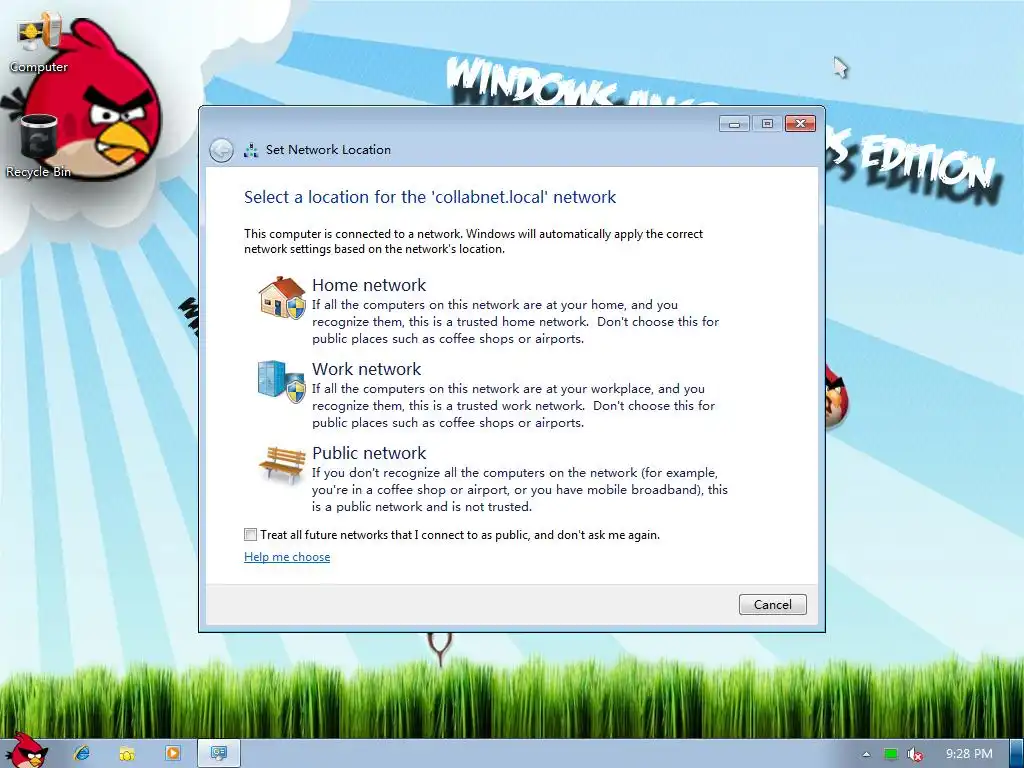Open the Angry Birds Start button
This screenshot has height=768, width=1024.
pos(26,750)
